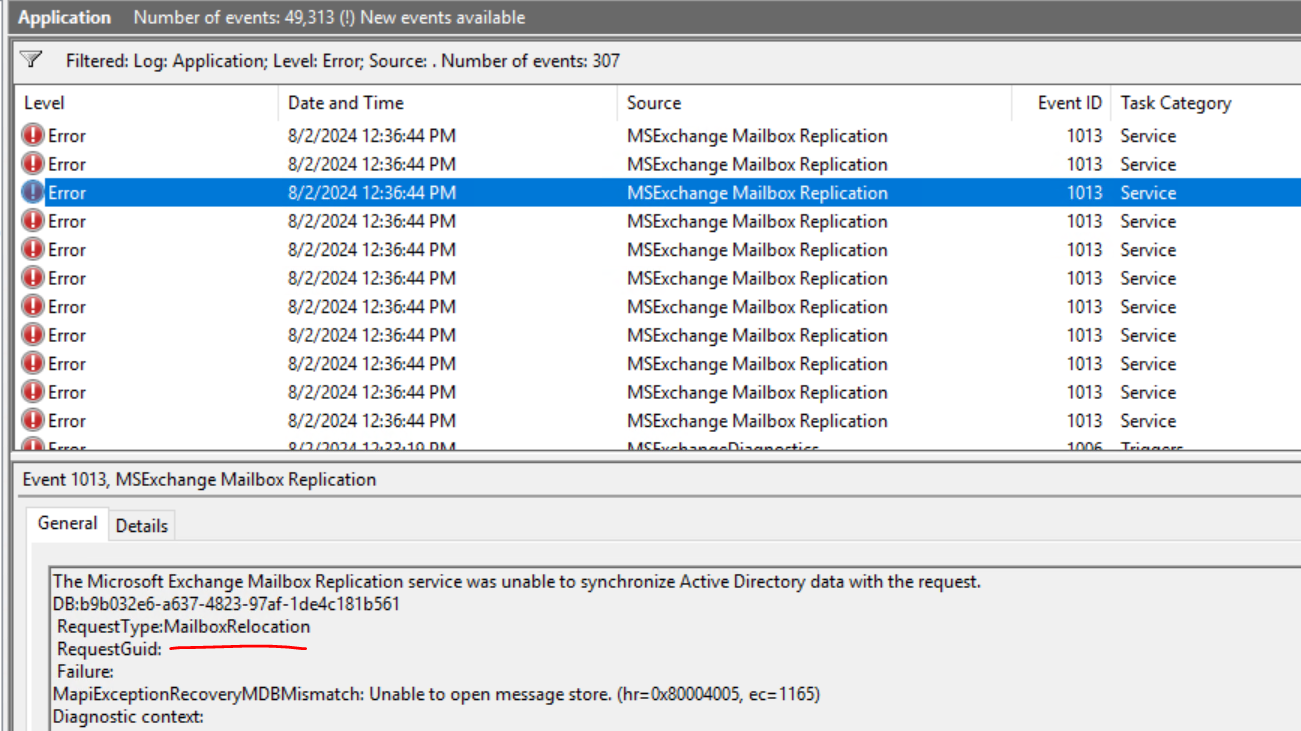Click 'Service' in the highlighted row
Screen dimensions: 1301x731
coord(1148,193)
